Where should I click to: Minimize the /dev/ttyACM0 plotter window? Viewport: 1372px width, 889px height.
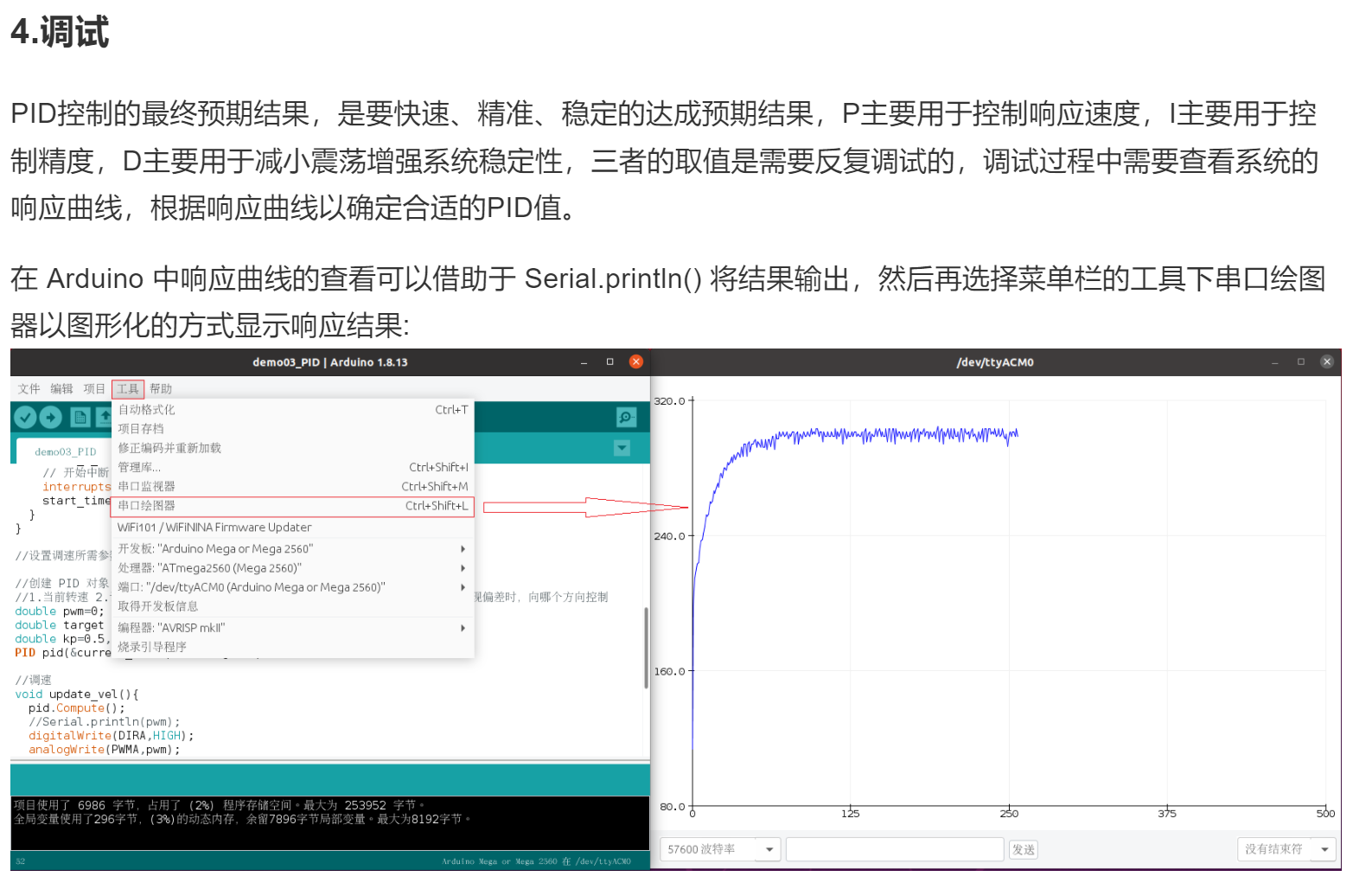[1275, 362]
